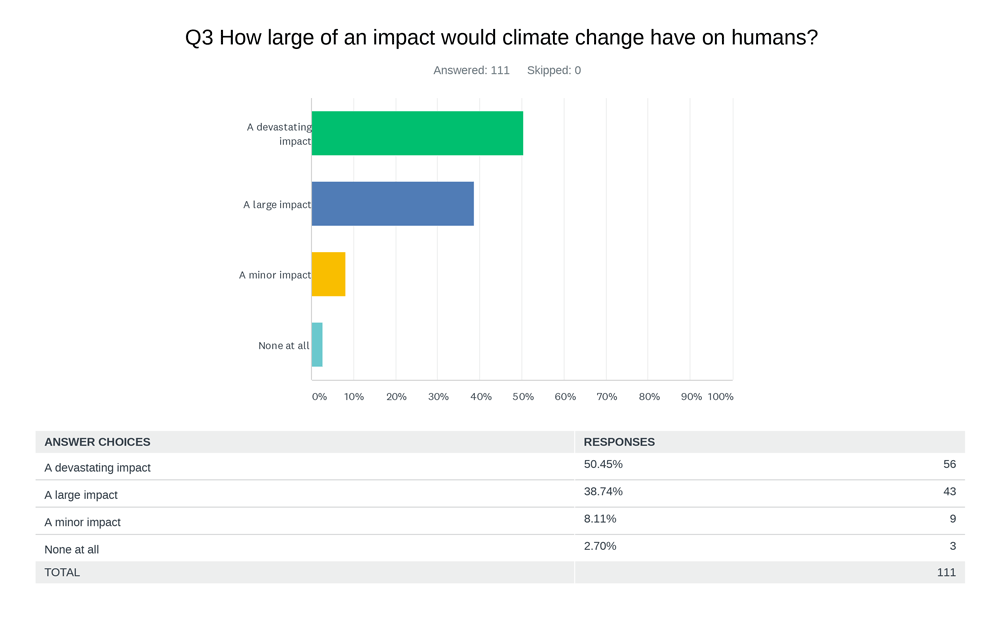Image resolution: width=1000 pixels, height=620 pixels.
Task: Click the green devastating impact bar
Action: (417, 133)
